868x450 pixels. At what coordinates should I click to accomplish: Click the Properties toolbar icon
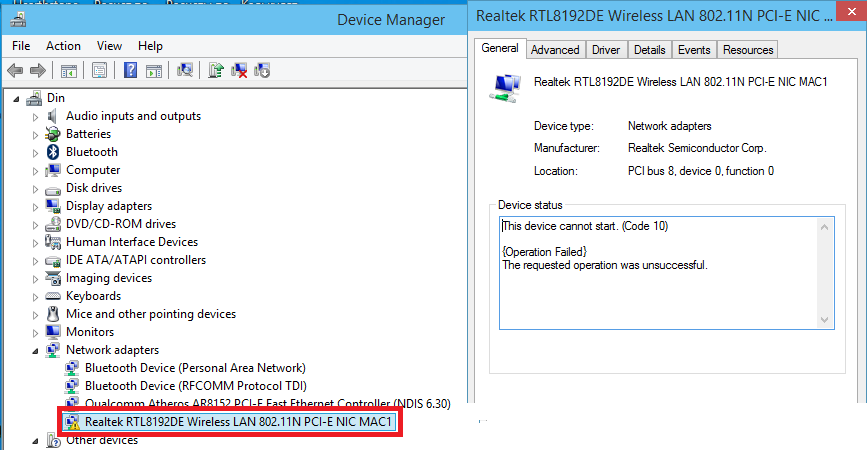point(100,70)
